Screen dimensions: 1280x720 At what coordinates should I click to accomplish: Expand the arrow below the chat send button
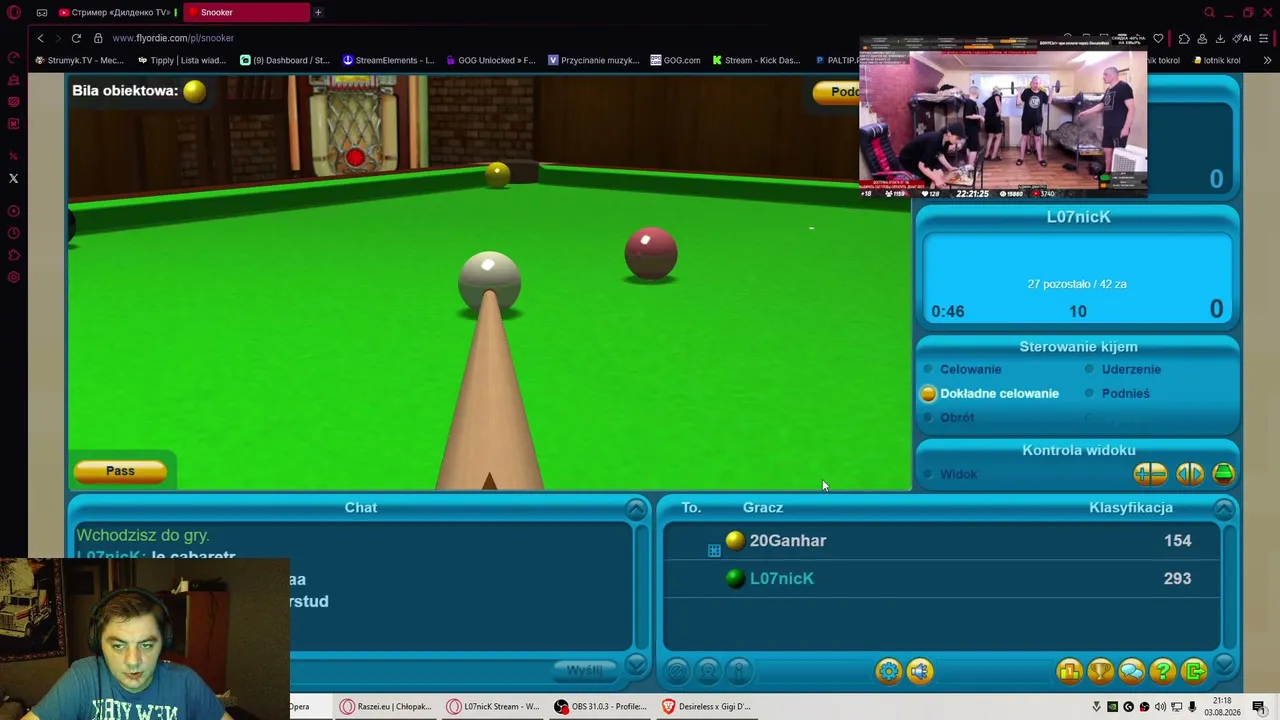pos(636,665)
